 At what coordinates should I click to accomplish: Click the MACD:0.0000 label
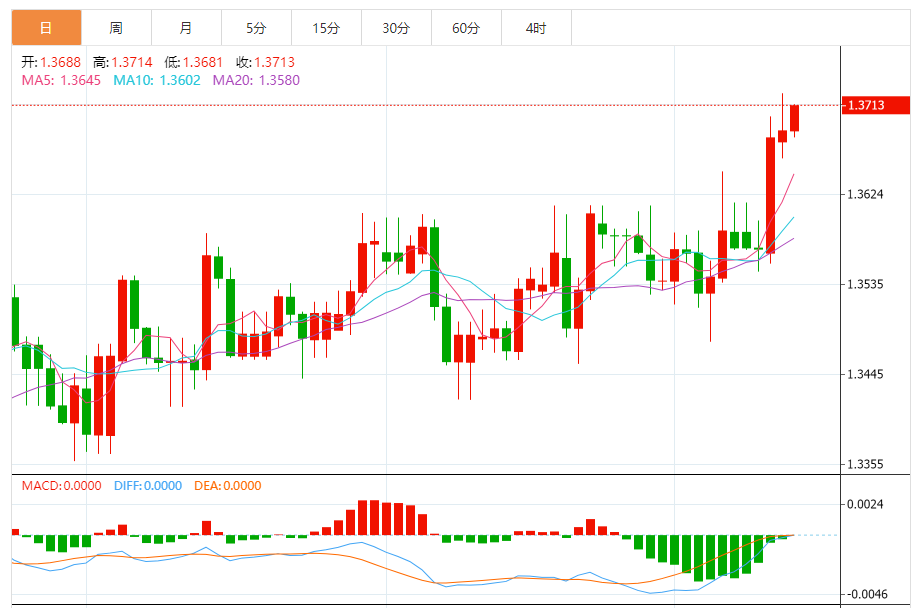coord(61,486)
